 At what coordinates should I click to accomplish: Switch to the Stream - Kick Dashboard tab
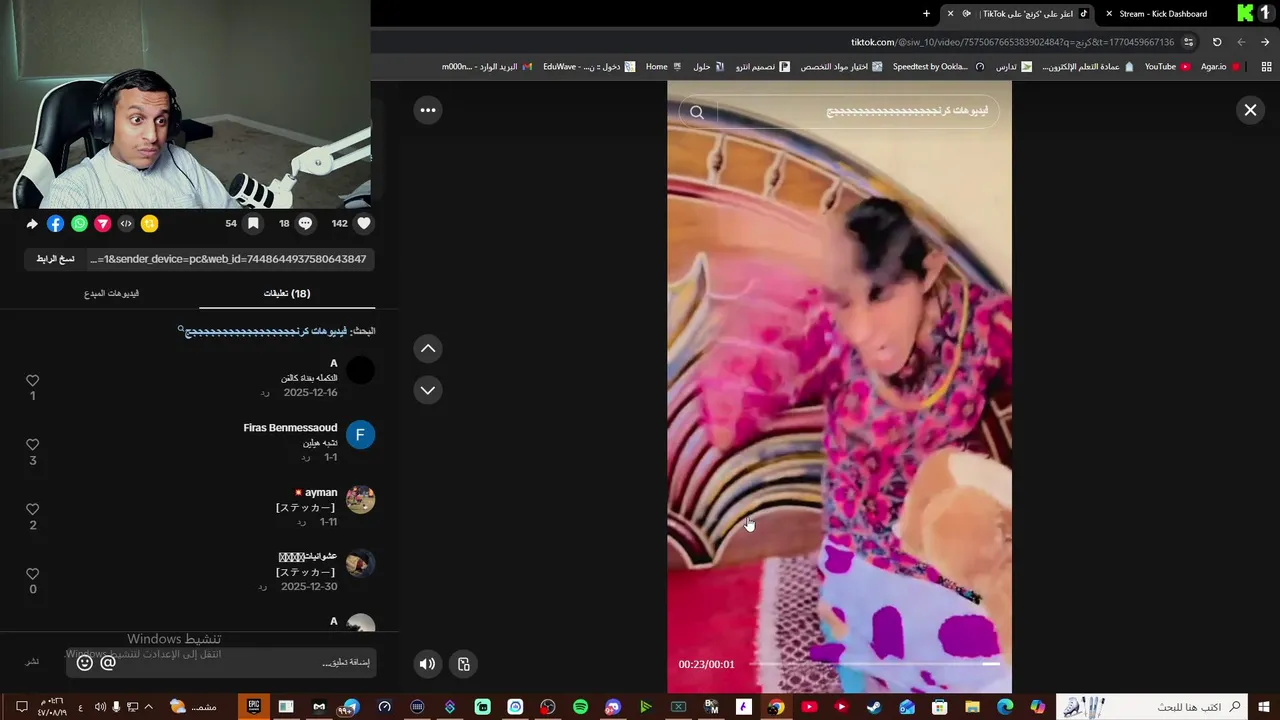coord(1163,14)
